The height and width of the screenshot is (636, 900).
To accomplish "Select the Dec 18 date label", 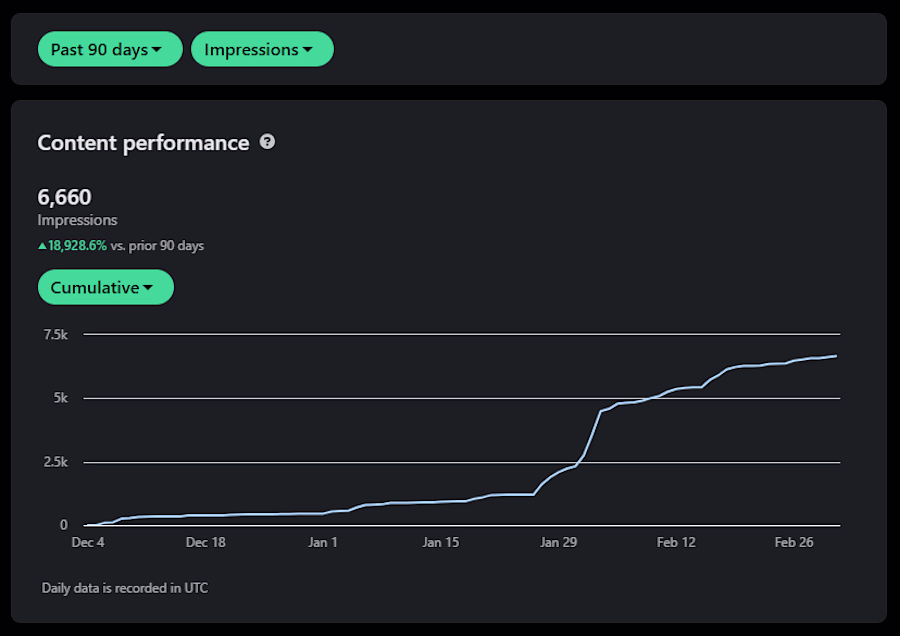I will pyautogui.click(x=206, y=543).
